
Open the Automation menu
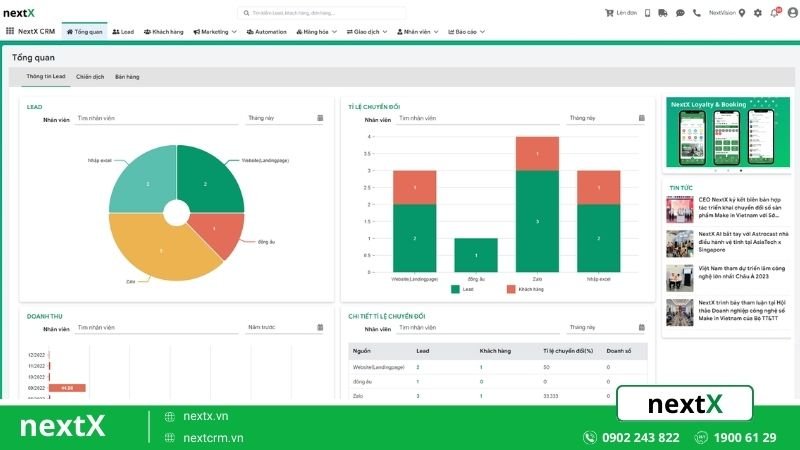266,32
